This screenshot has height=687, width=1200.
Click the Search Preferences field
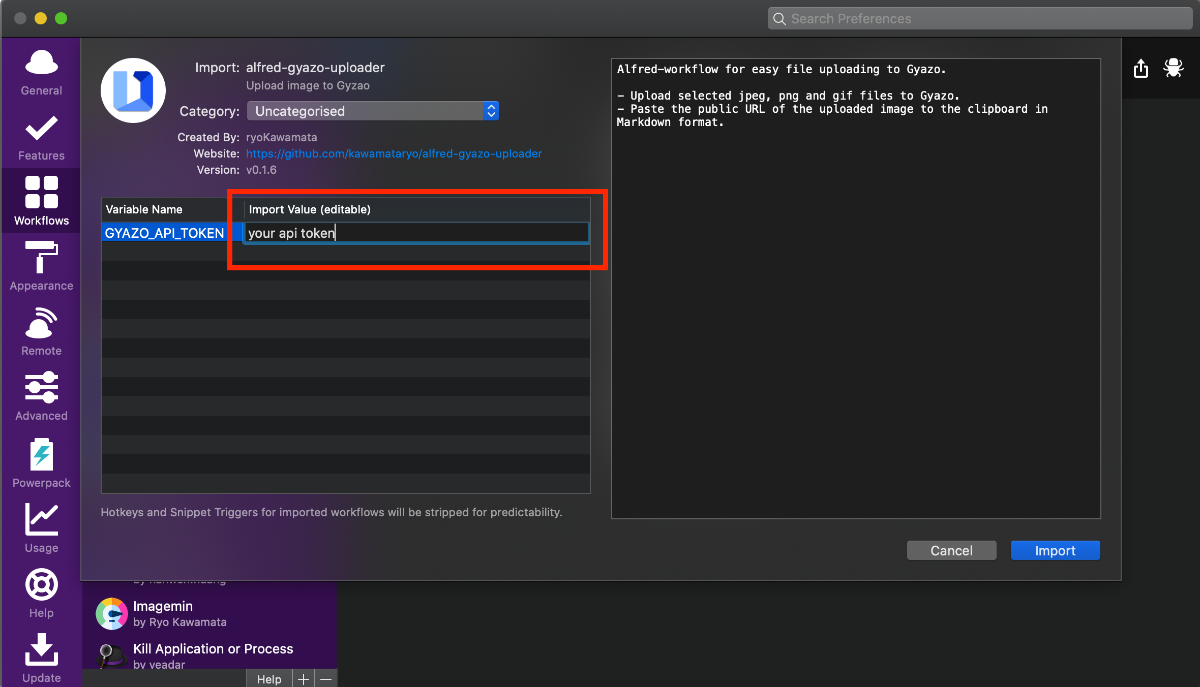click(x=978, y=18)
